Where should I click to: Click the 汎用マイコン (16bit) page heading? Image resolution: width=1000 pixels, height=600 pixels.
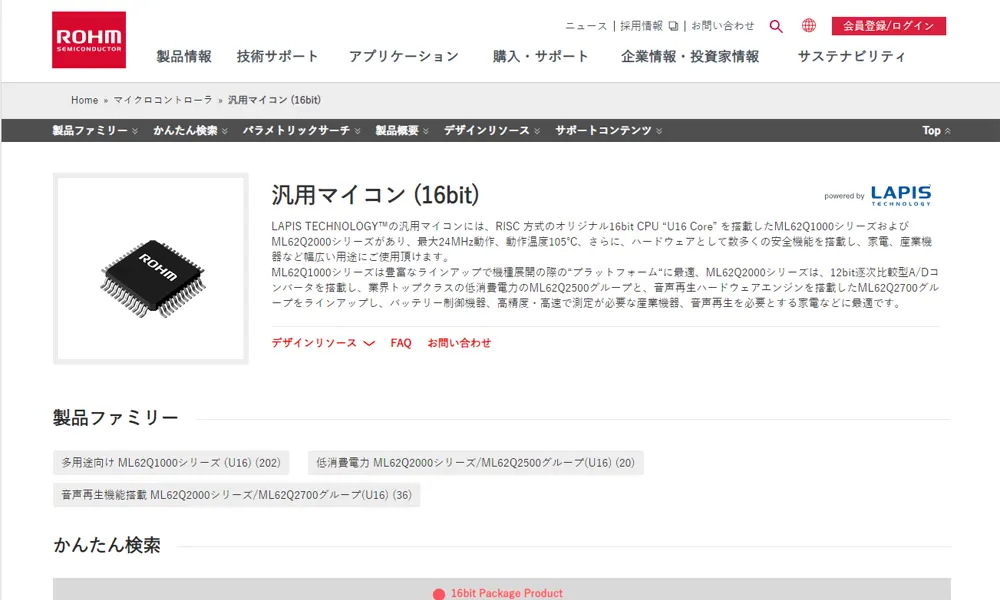coord(375,195)
